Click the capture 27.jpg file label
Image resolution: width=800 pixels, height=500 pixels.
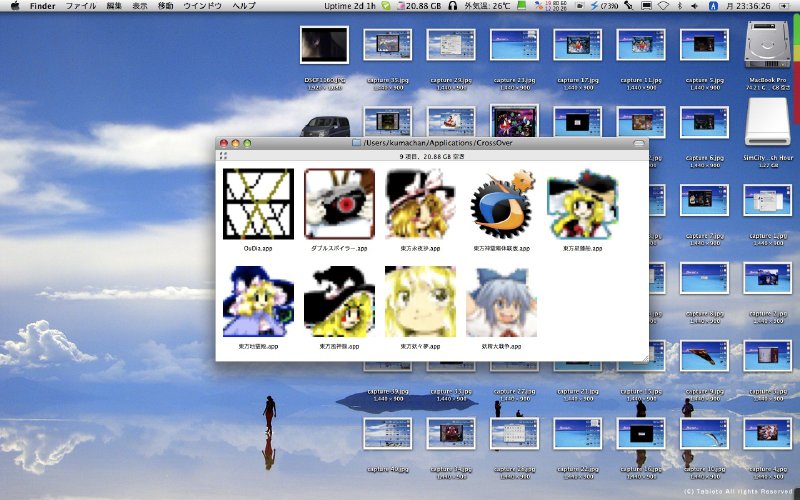click(514, 391)
